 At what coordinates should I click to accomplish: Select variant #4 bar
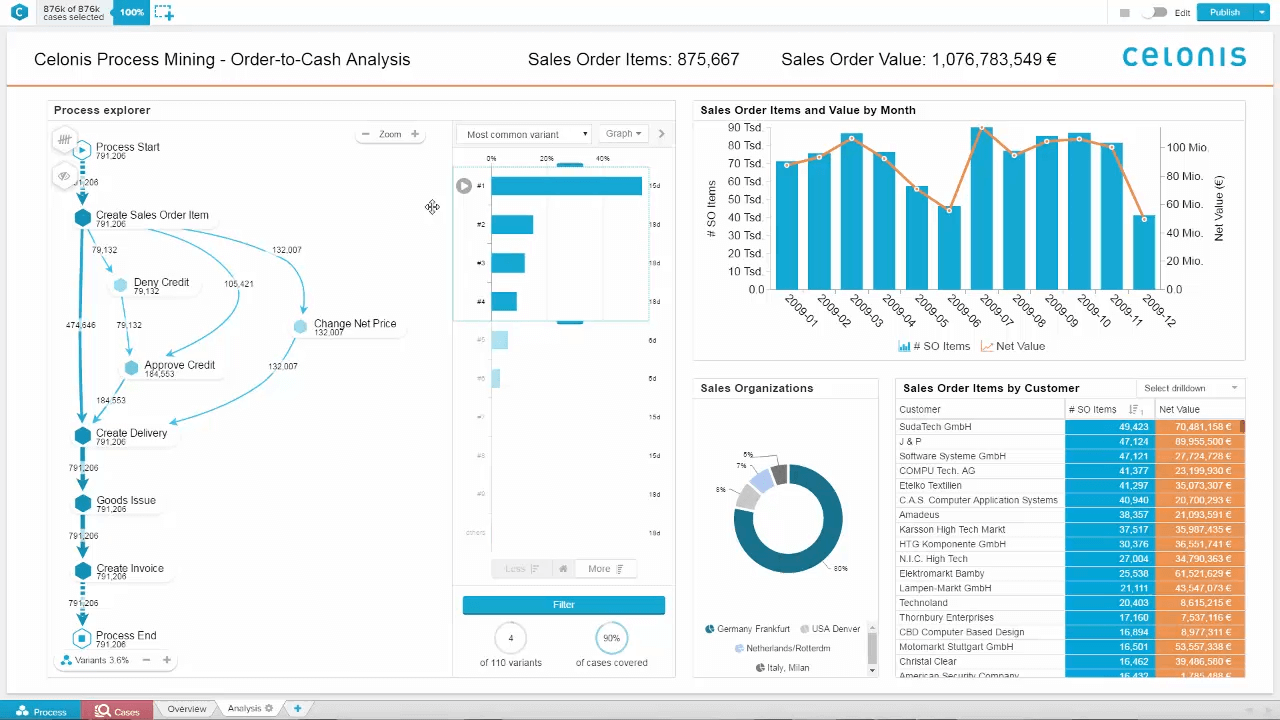pos(504,301)
